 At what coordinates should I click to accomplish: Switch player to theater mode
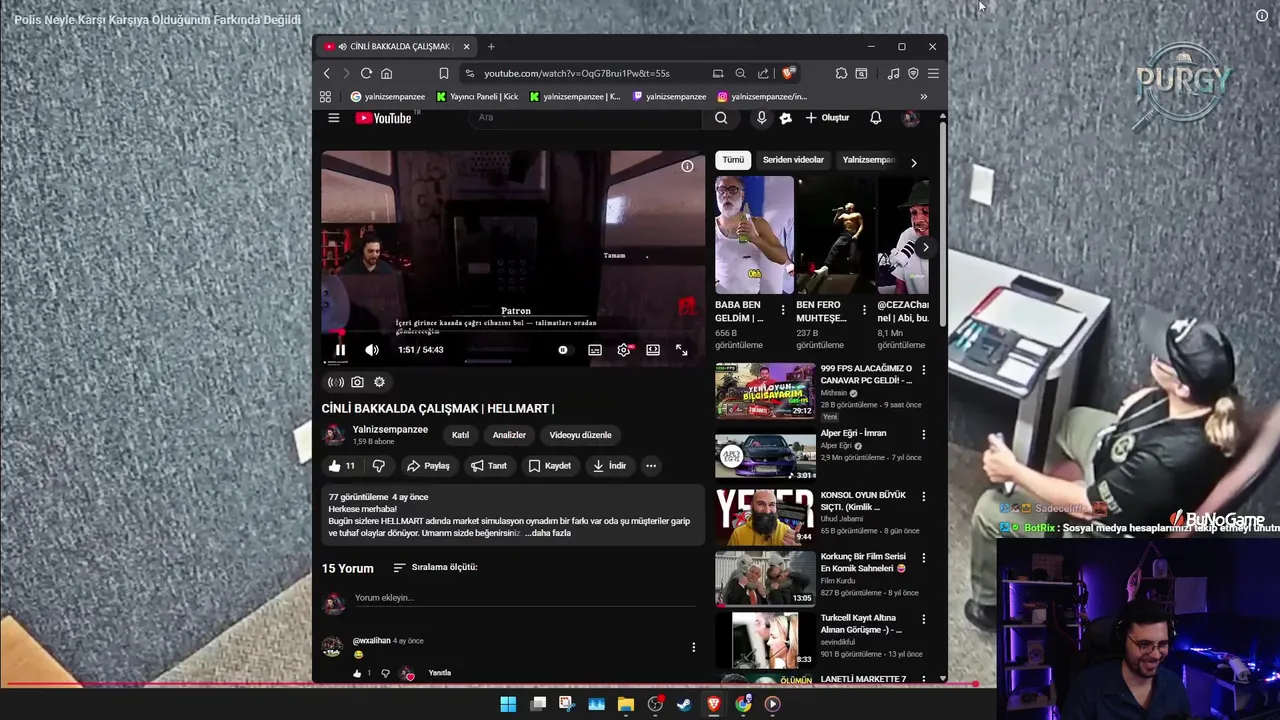pos(653,350)
